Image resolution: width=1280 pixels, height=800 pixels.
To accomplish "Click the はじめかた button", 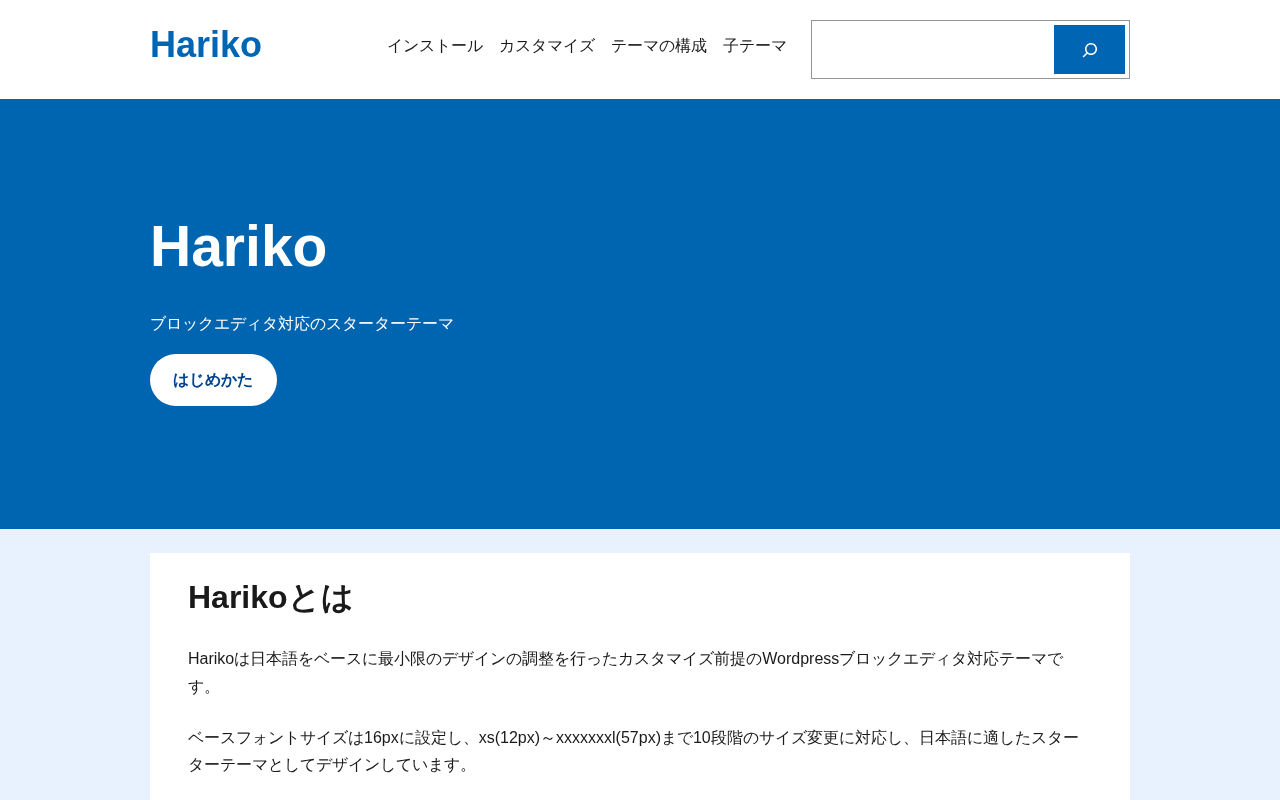I will 213,380.
